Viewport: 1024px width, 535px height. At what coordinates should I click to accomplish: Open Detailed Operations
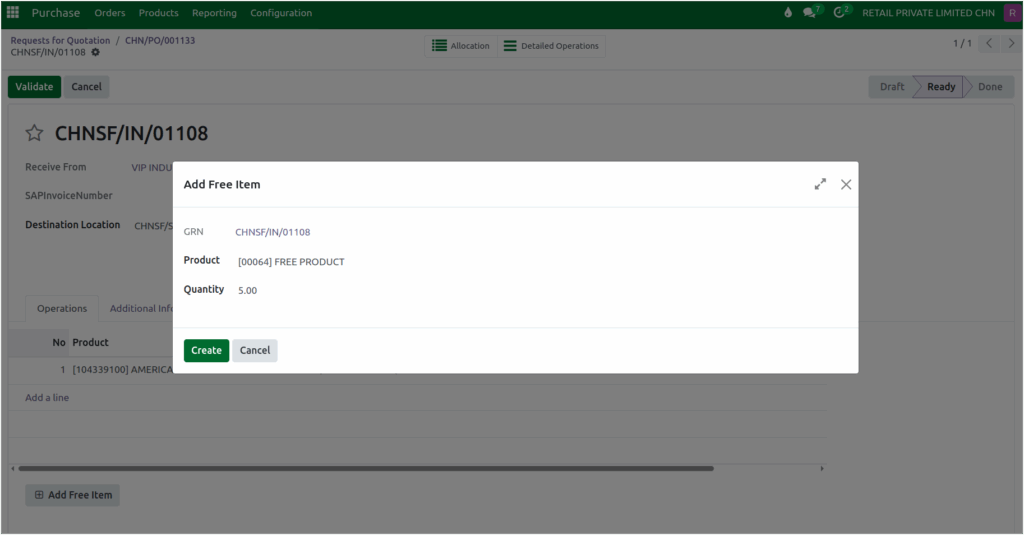pos(551,46)
